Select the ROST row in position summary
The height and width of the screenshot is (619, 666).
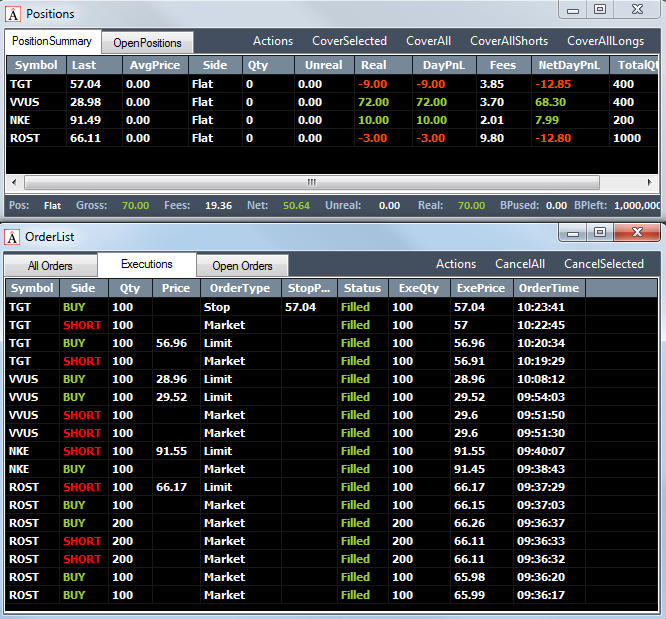(332, 138)
